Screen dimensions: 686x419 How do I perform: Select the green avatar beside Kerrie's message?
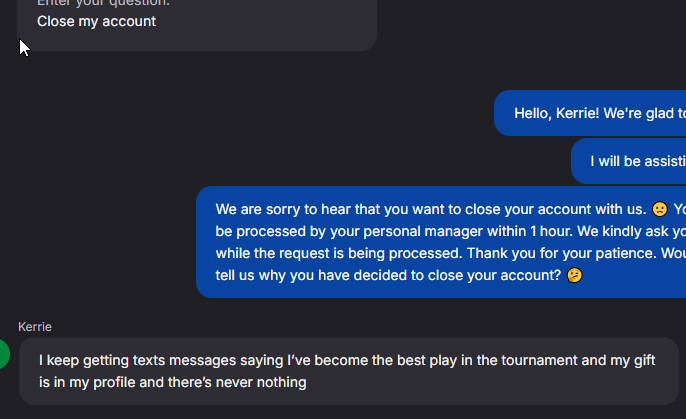(4, 354)
